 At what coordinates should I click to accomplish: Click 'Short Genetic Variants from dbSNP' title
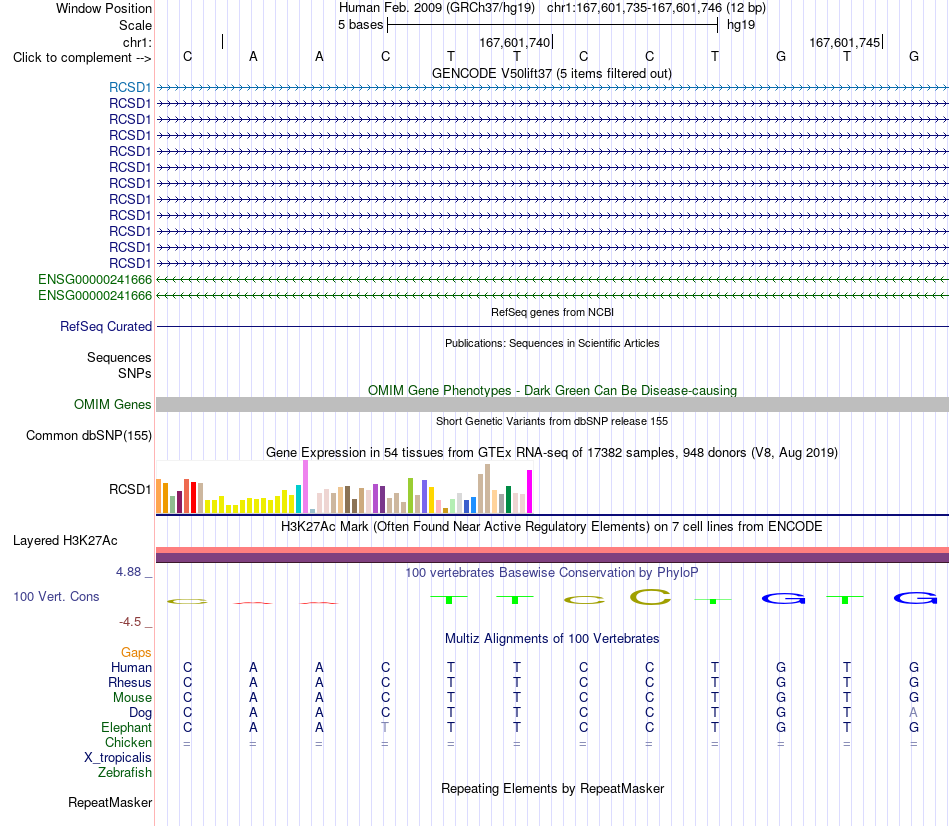552,421
